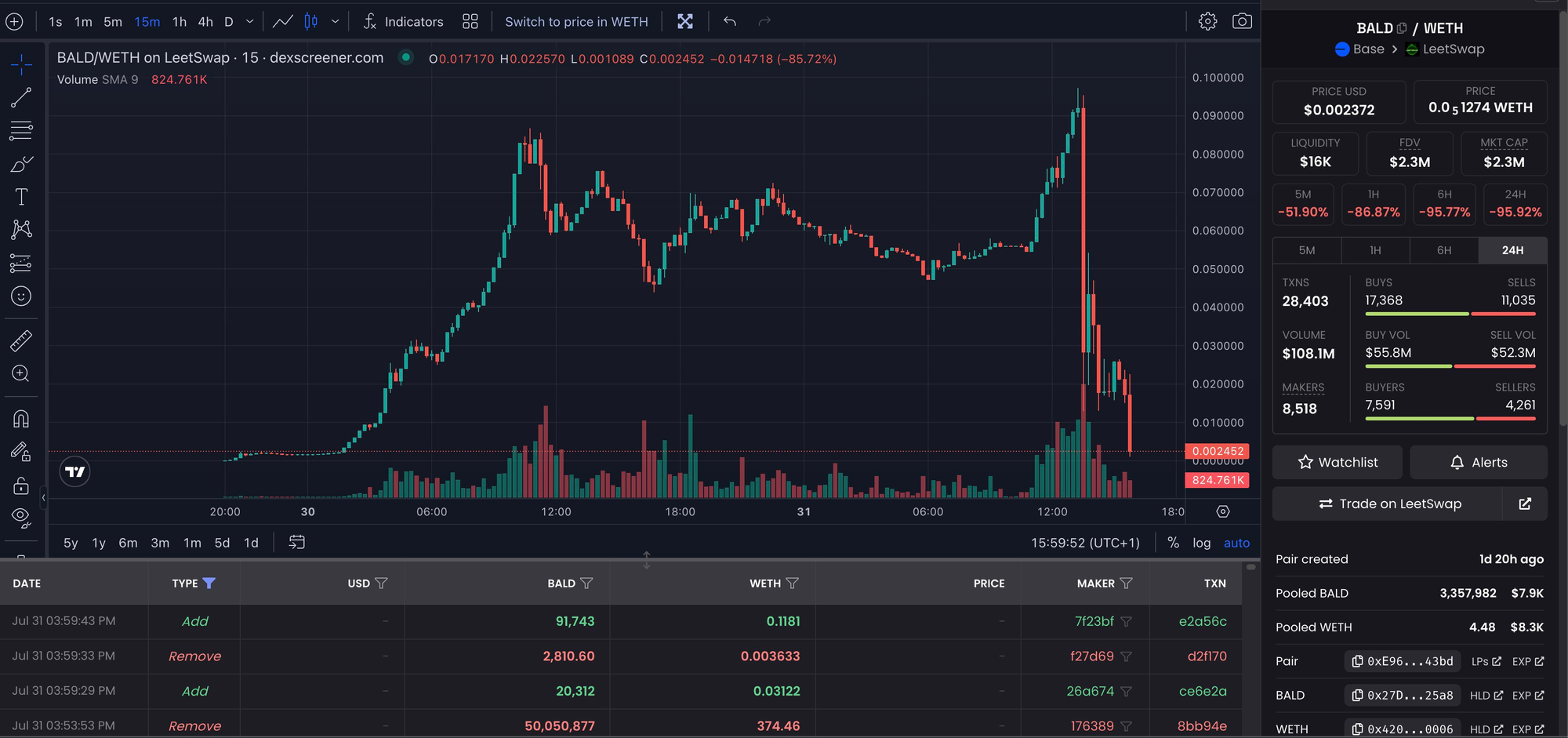Enter fullscreen chart mode
The width and height of the screenshot is (1568, 738).
(x=685, y=21)
